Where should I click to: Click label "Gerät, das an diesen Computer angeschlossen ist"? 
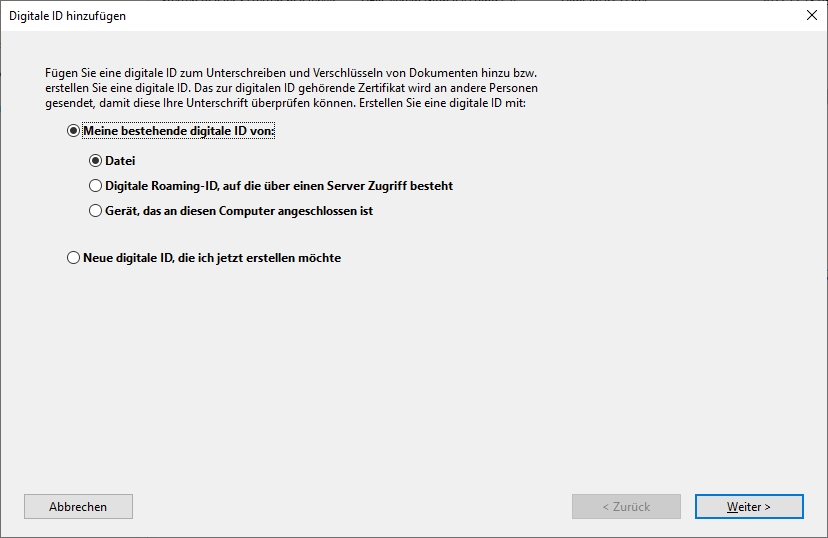239,211
